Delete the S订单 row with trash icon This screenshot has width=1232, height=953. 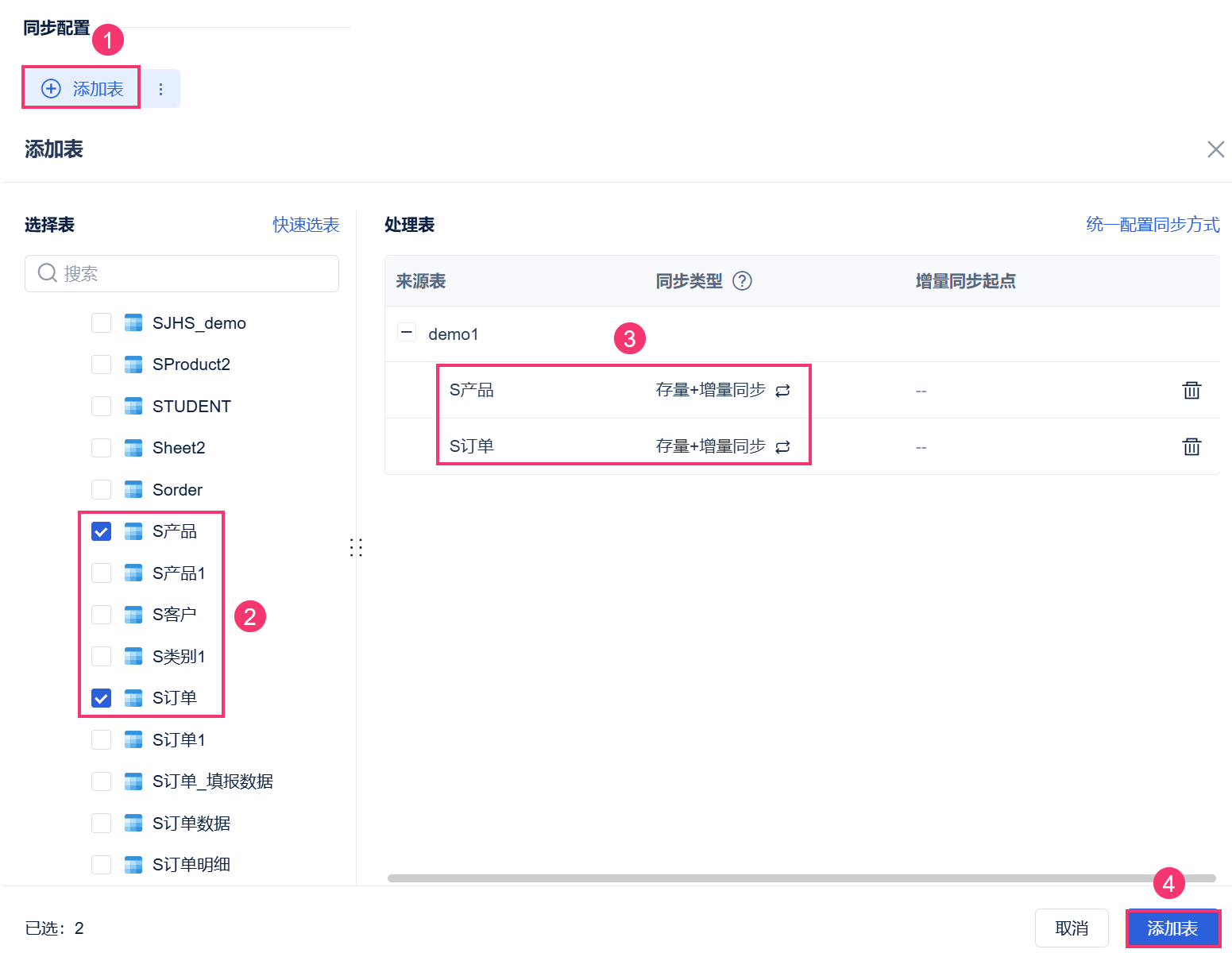(1191, 446)
